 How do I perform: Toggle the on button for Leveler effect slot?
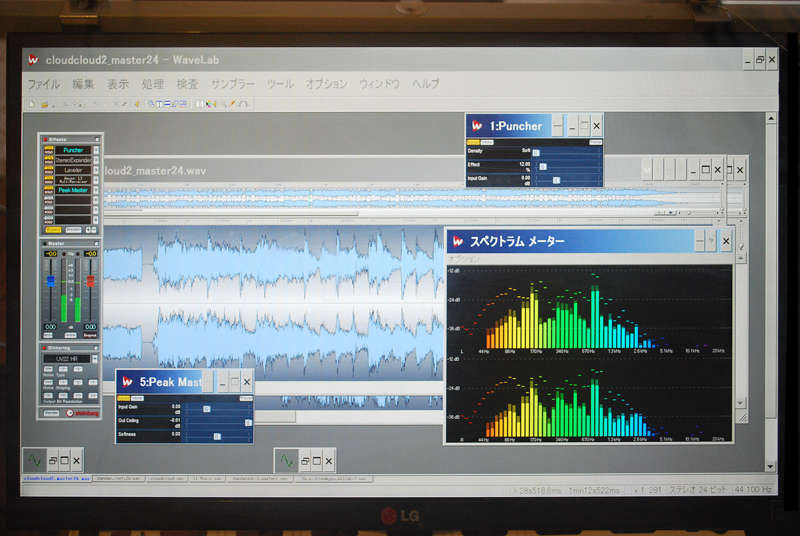49,168
